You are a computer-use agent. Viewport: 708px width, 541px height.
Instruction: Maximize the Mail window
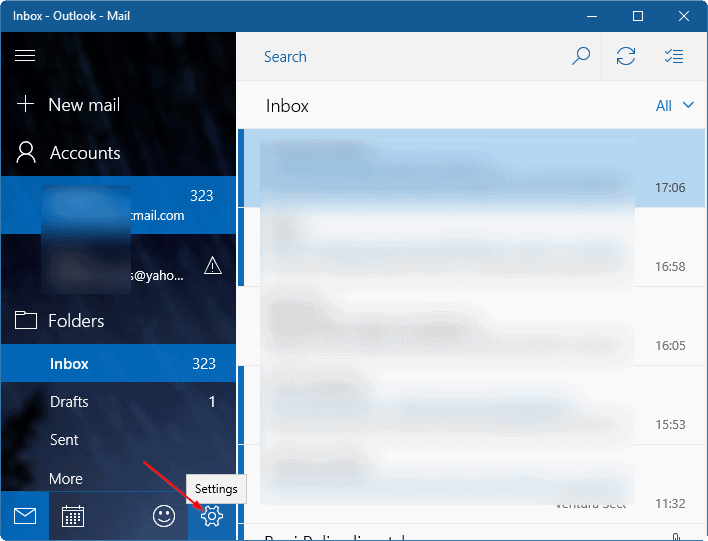638,16
